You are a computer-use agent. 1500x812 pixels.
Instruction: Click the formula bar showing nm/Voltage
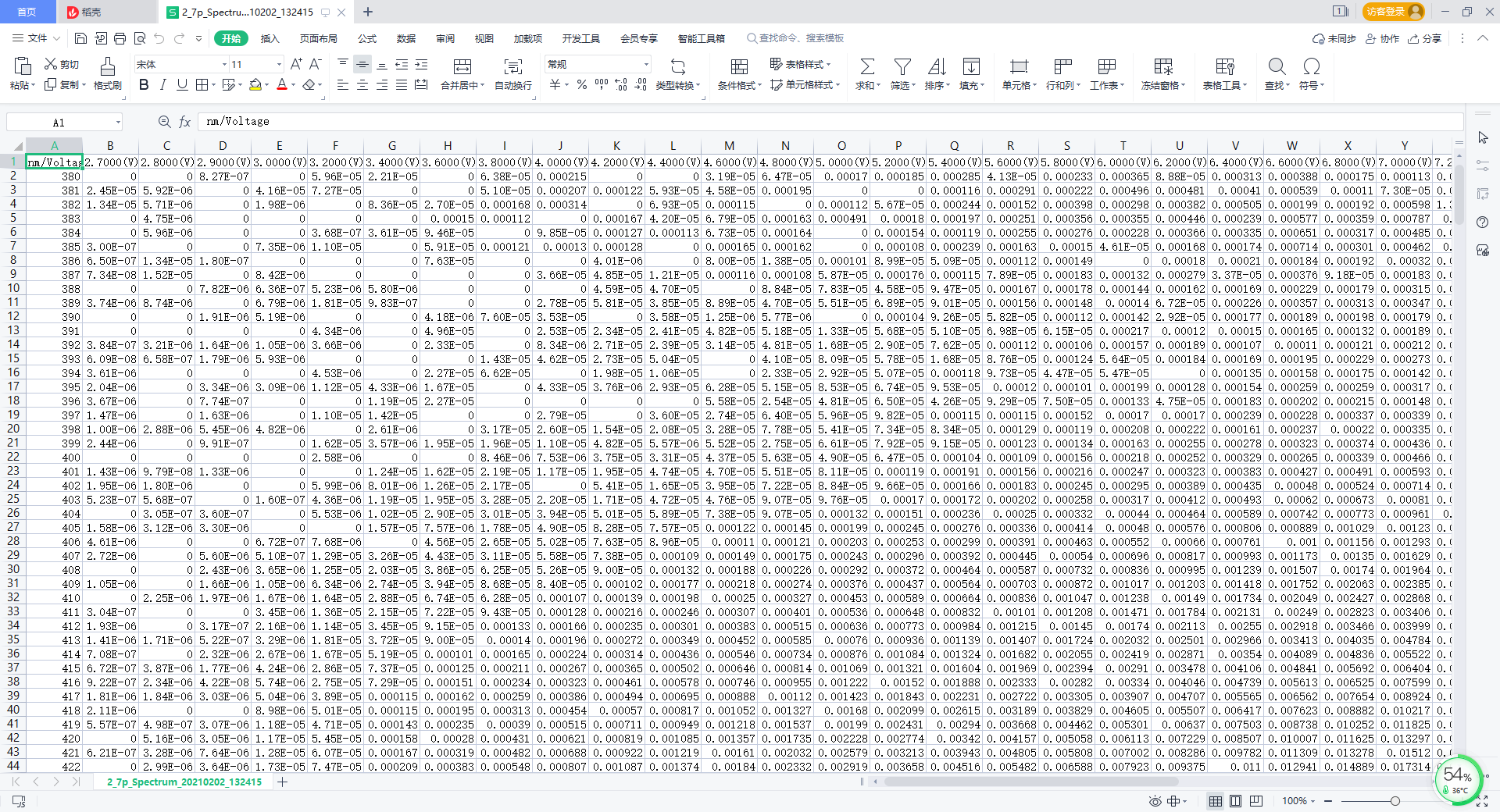(x=830, y=122)
